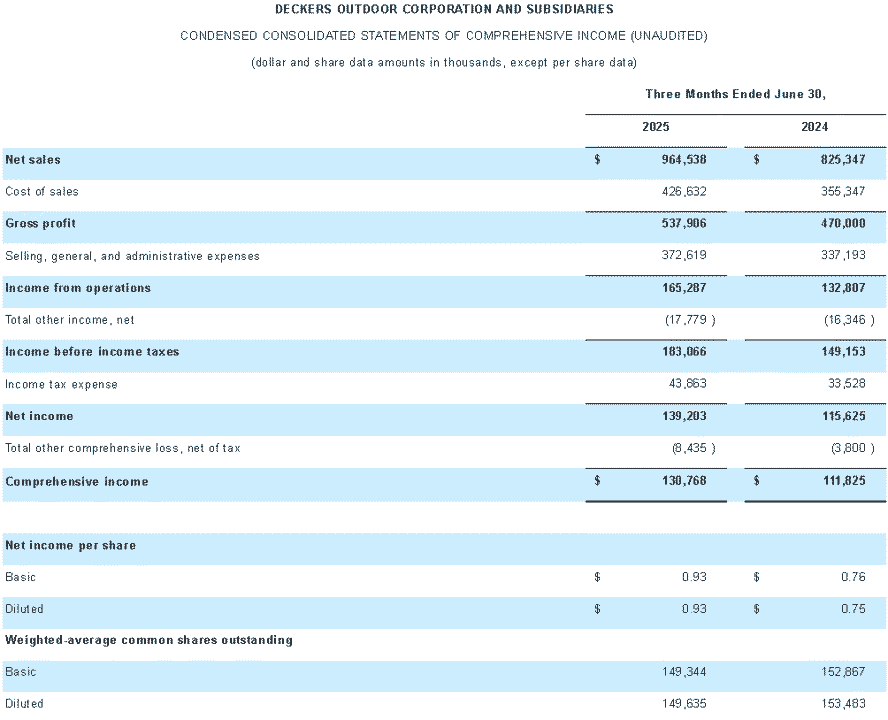888x720 pixels.
Task: Select the Three Months Ended June 30 header
Action: click(735, 94)
